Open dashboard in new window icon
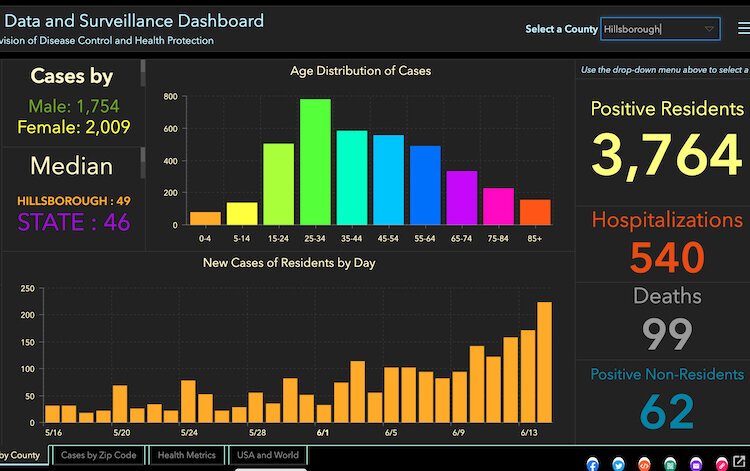Viewport: 750px width, 471px height. coord(739,461)
